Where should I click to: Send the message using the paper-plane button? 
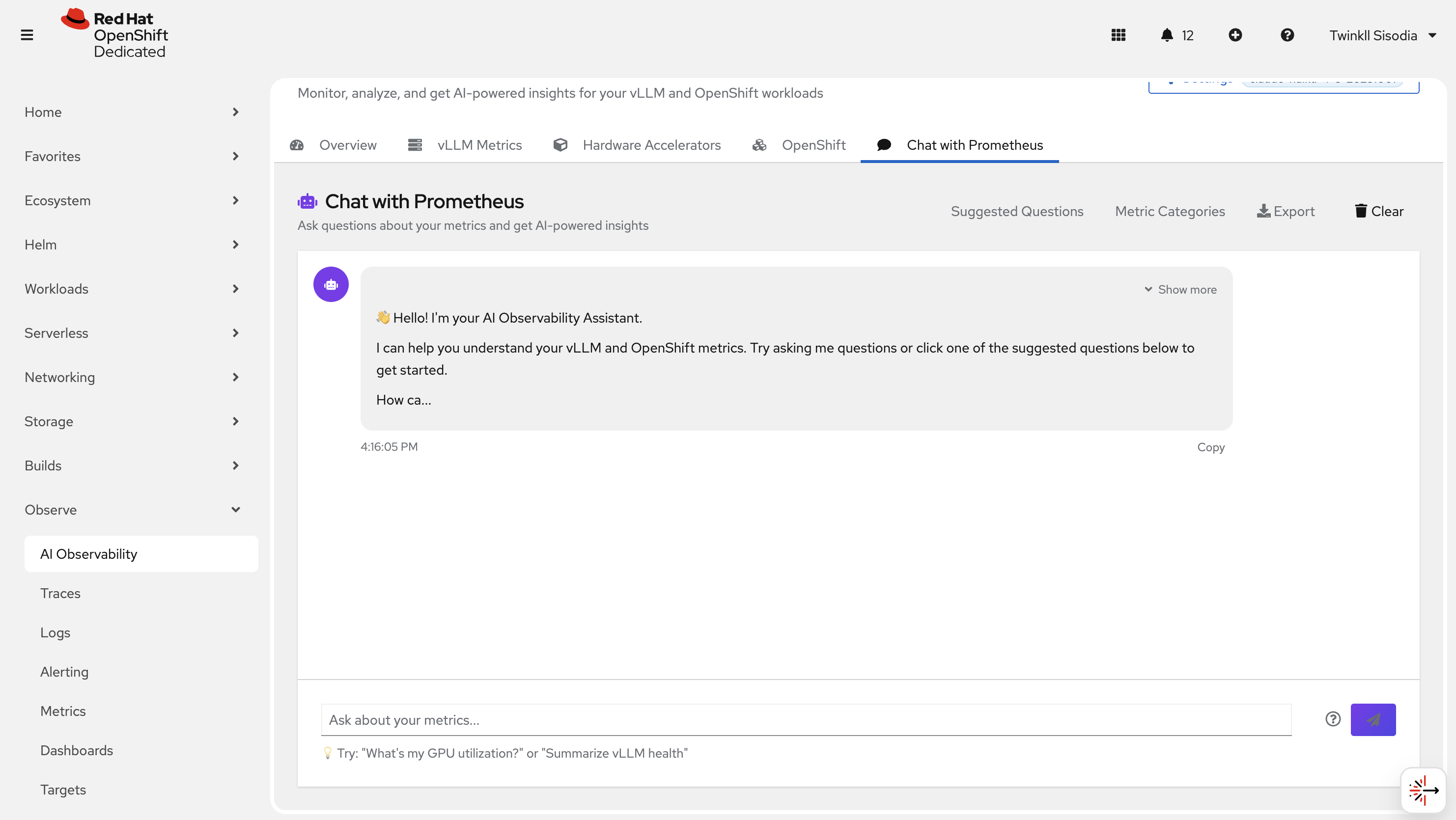1373,719
